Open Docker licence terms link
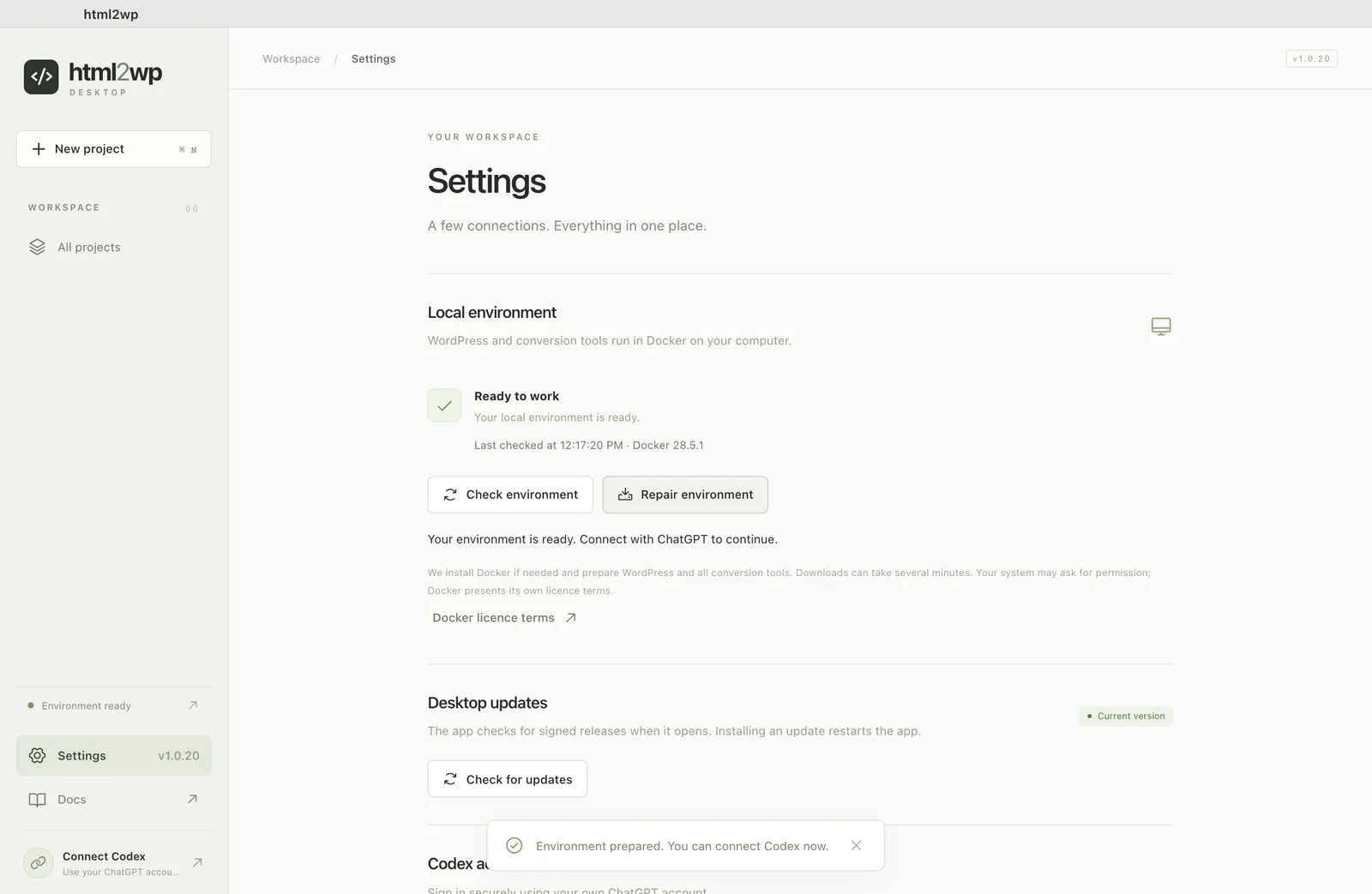 (x=504, y=618)
